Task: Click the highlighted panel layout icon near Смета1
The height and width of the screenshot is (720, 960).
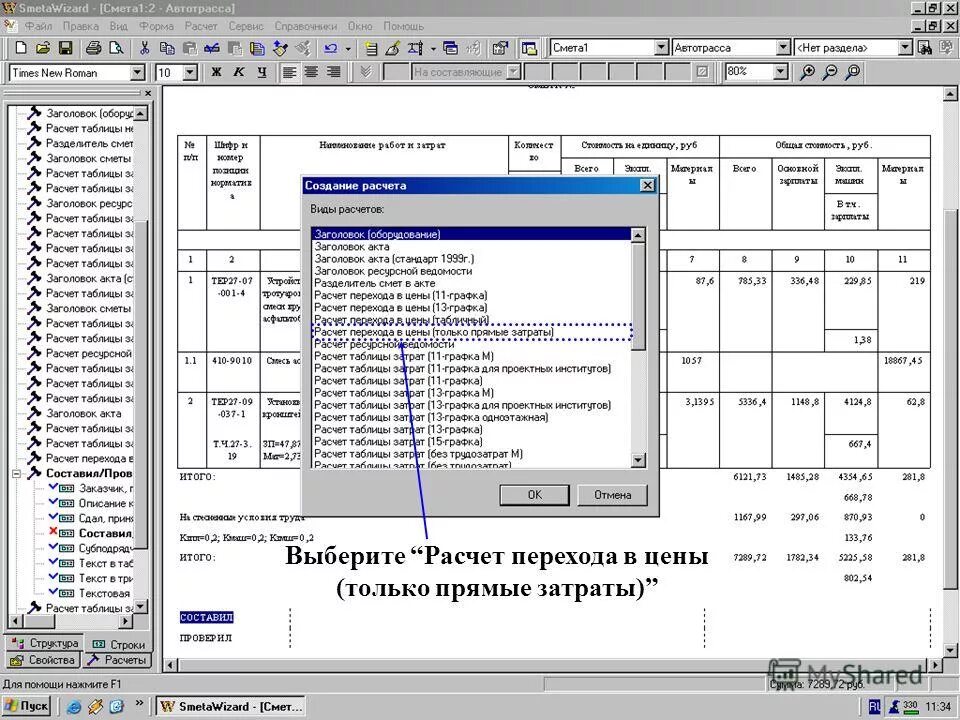Action: click(x=529, y=48)
